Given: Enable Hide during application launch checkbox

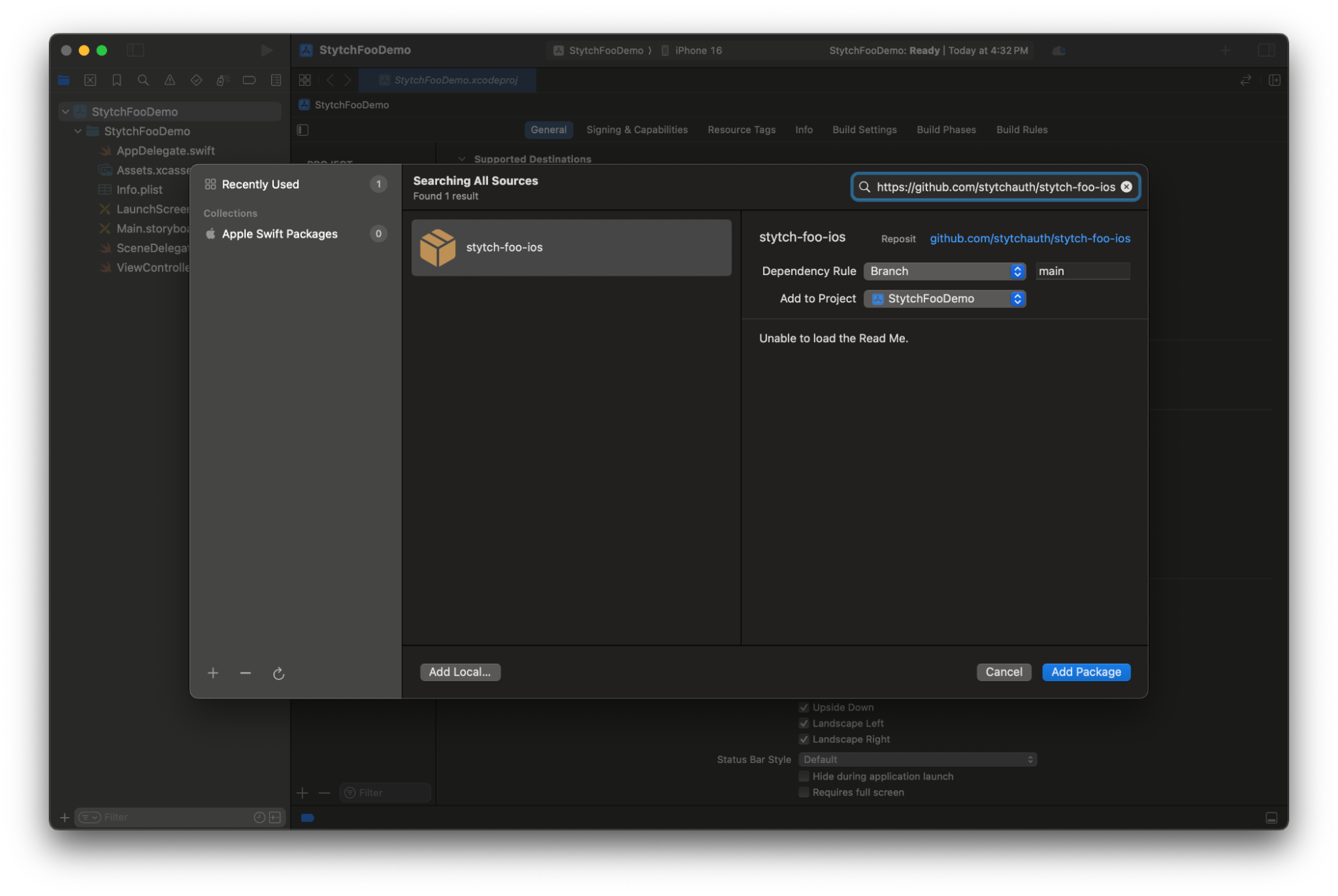Looking at the screenshot, I should (x=804, y=776).
